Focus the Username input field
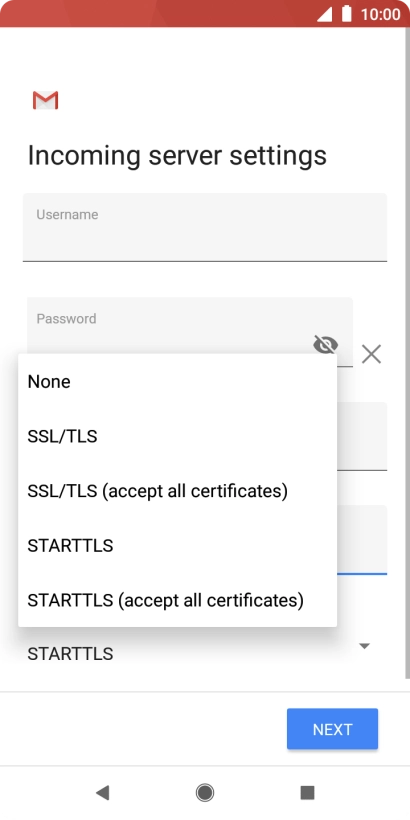Screen dimensions: 410x820 click(x=205, y=227)
